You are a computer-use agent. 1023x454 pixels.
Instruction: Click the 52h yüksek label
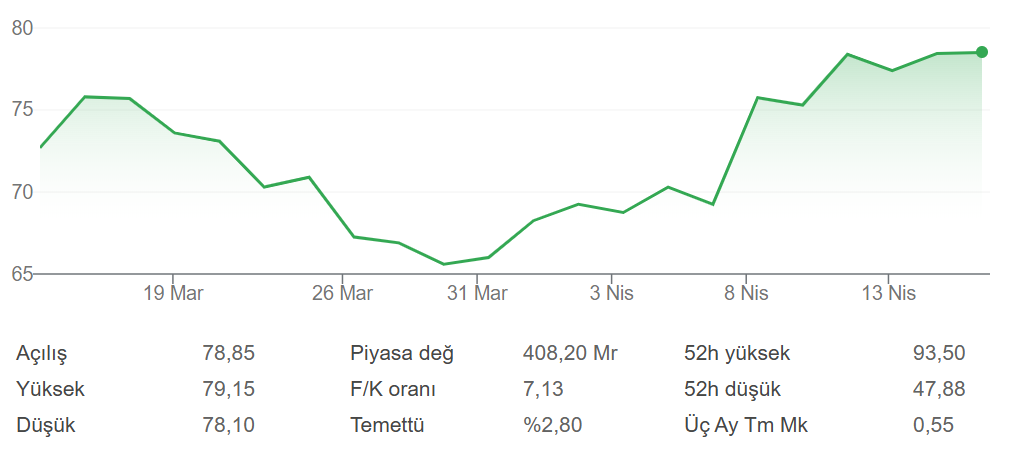[x=737, y=353]
